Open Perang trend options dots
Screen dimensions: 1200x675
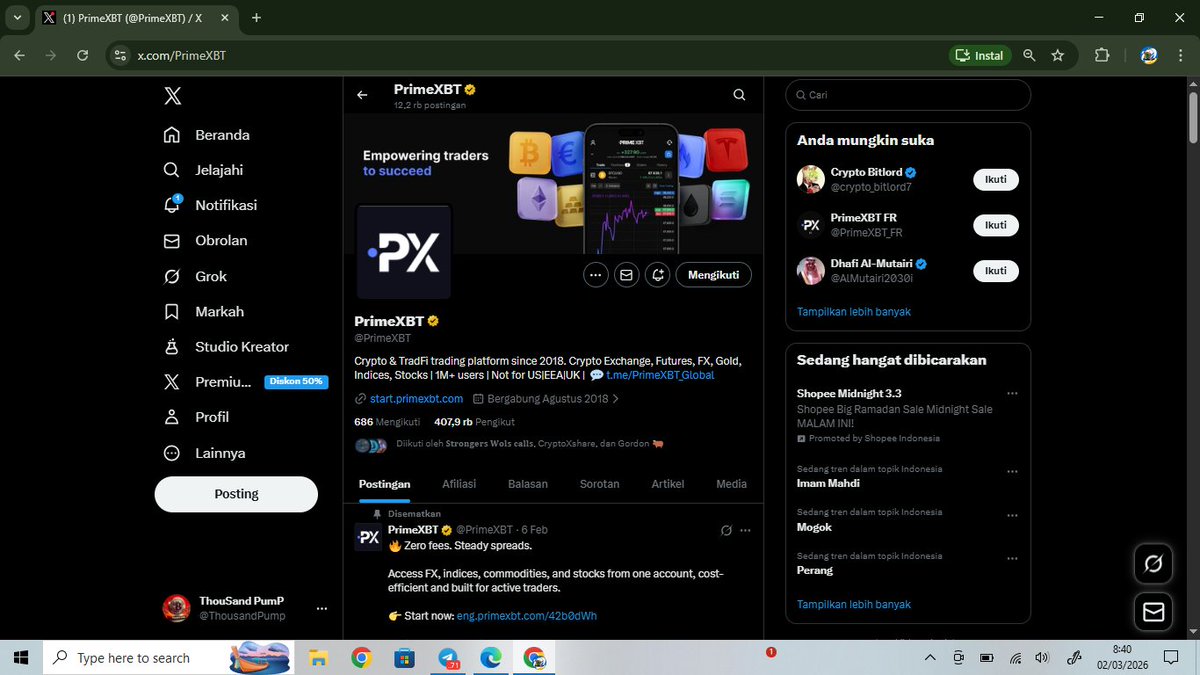pyautogui.click(x=1013, y=558)
